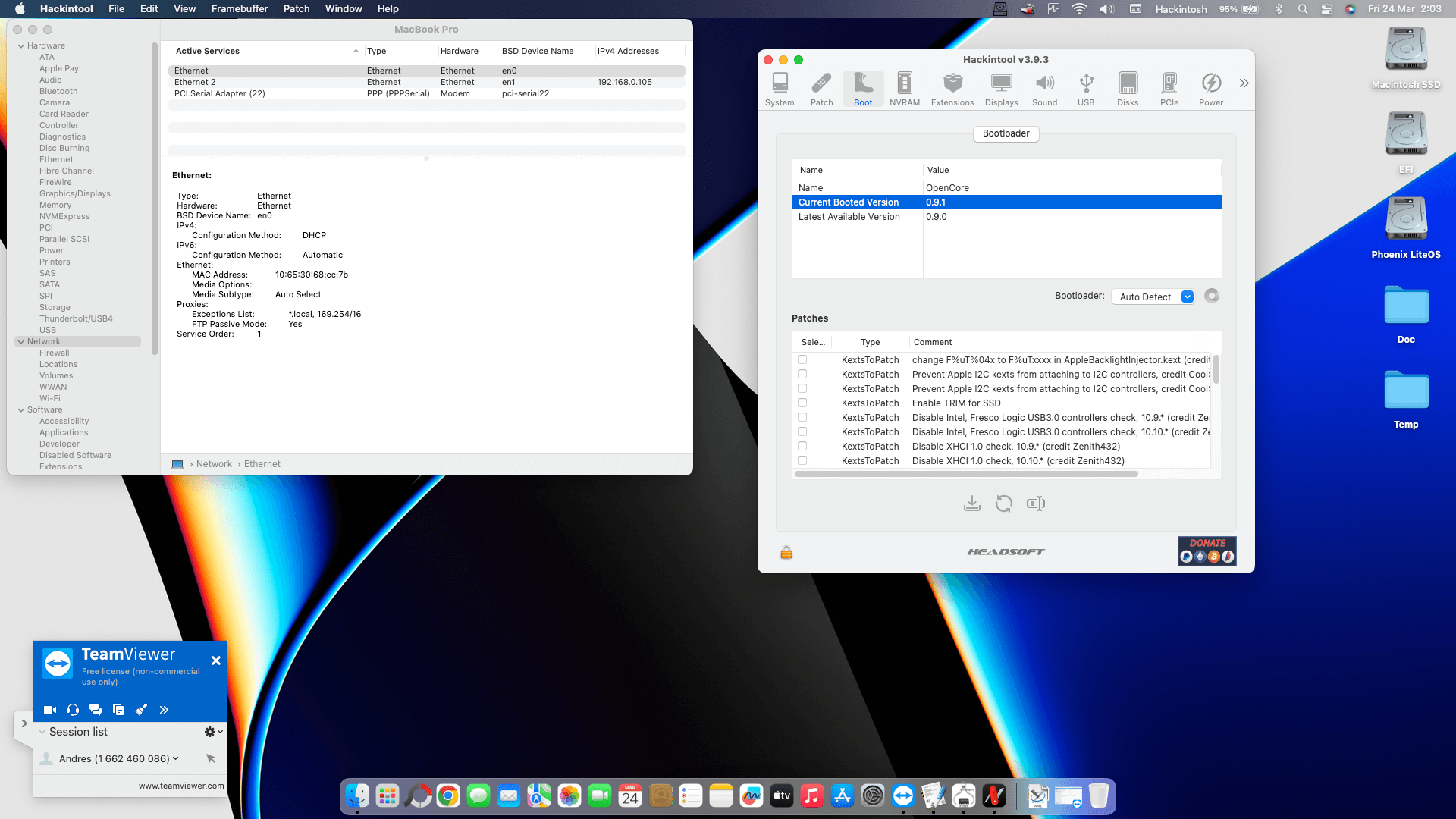Select the USB toolbar icon in Hackintool
This screenshot has width=1456, height=819.
pyautogui.click(x=1086, y=89)
